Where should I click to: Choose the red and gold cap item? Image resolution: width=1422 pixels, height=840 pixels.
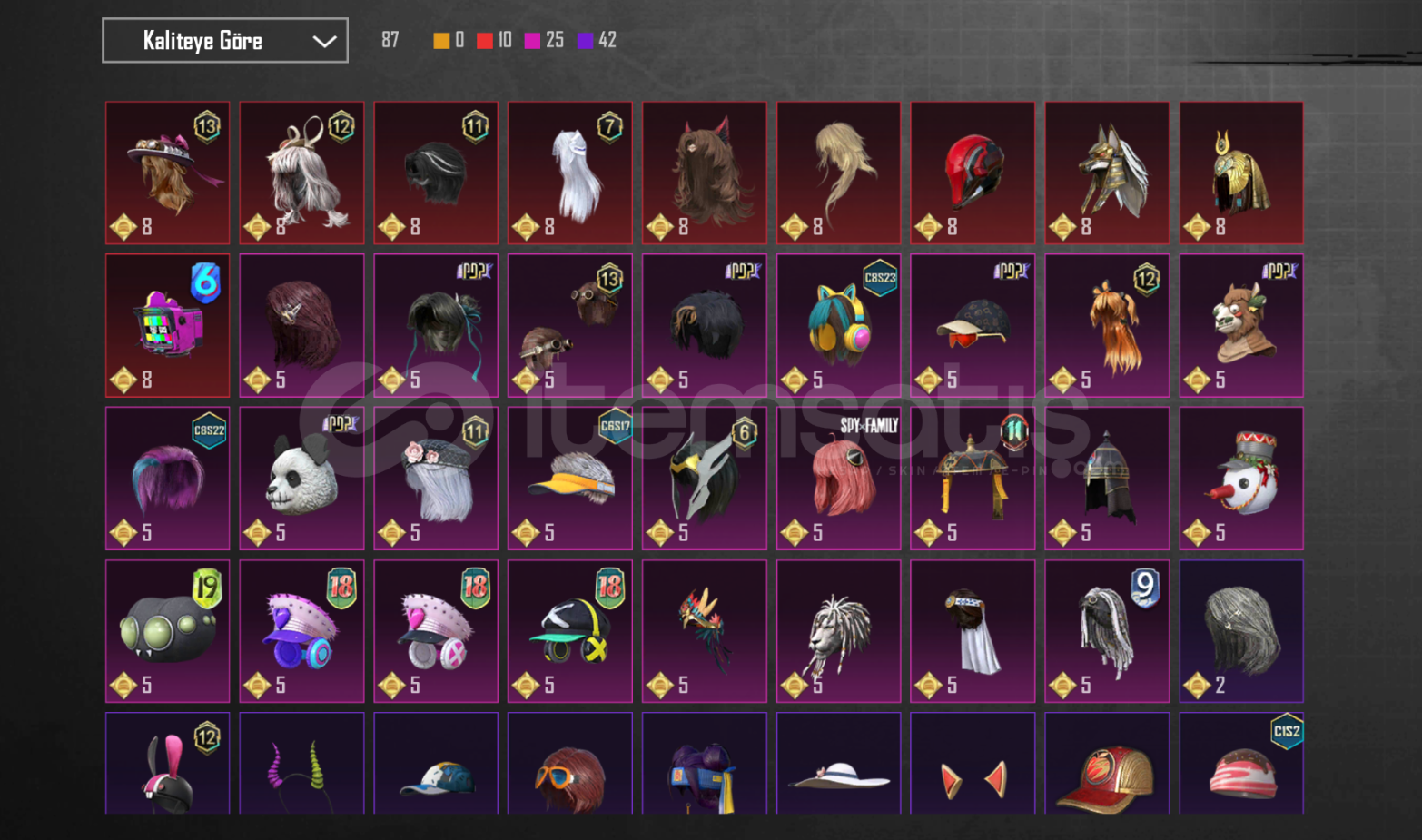pyautogui.click(x=1107, y=763)
